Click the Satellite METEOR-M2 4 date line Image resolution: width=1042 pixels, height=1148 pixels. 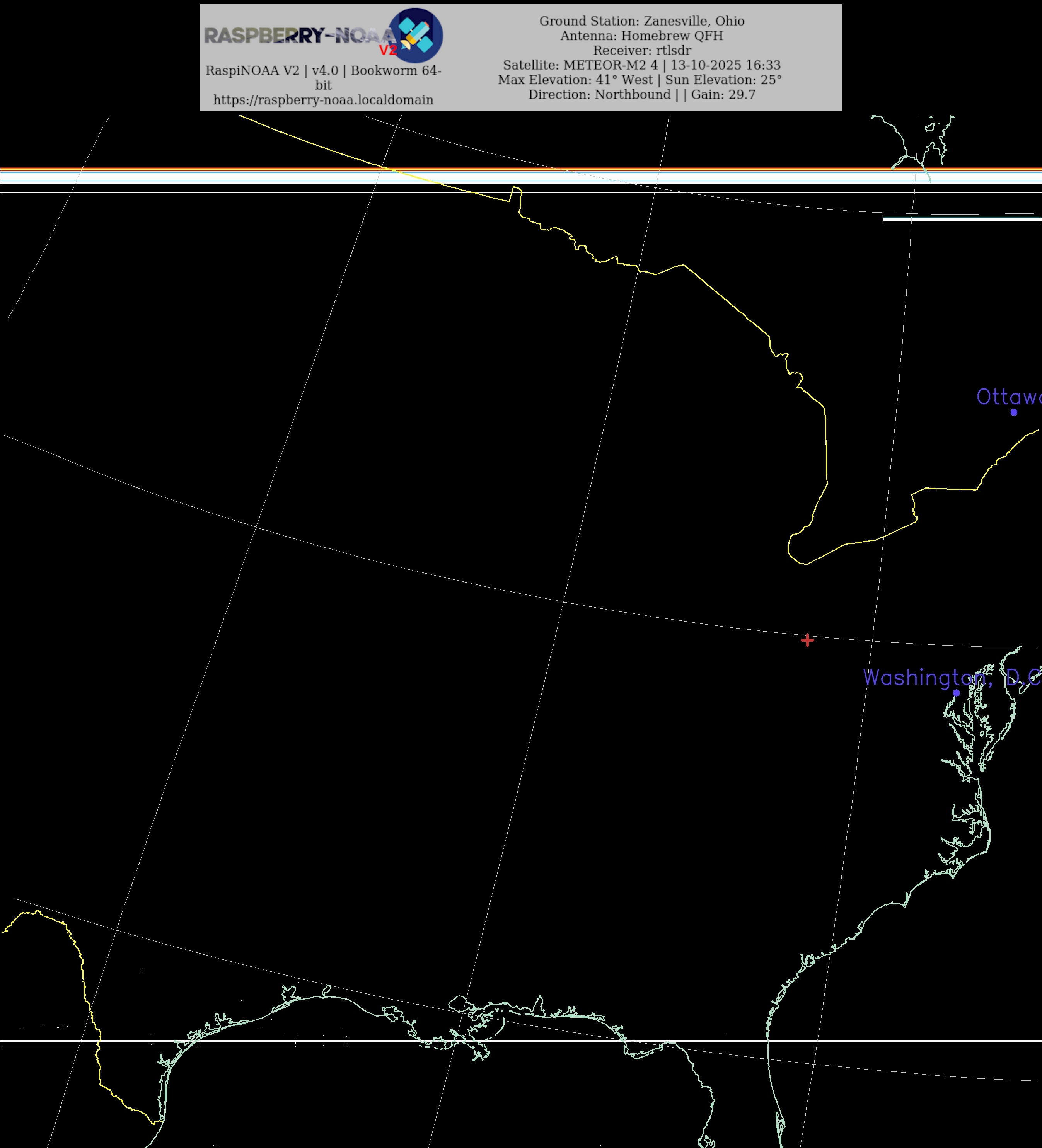pyautogui.click(x=641, y=65)
